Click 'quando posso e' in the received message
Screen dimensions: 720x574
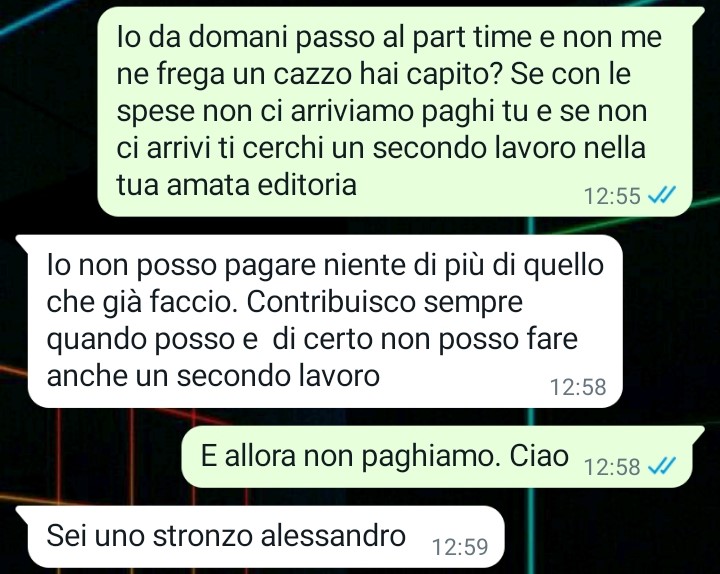click(x=152, y=339)
